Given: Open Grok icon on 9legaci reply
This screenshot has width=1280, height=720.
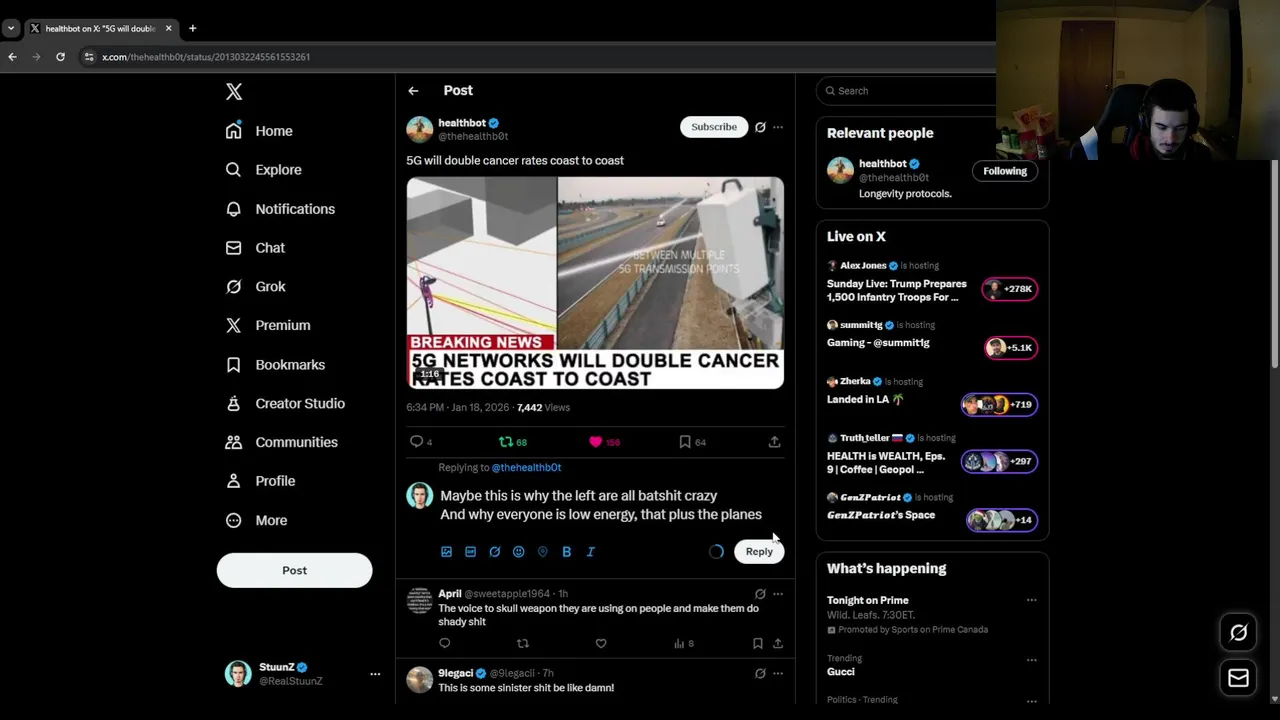Looking at the screenshot, I should [760, 674].
